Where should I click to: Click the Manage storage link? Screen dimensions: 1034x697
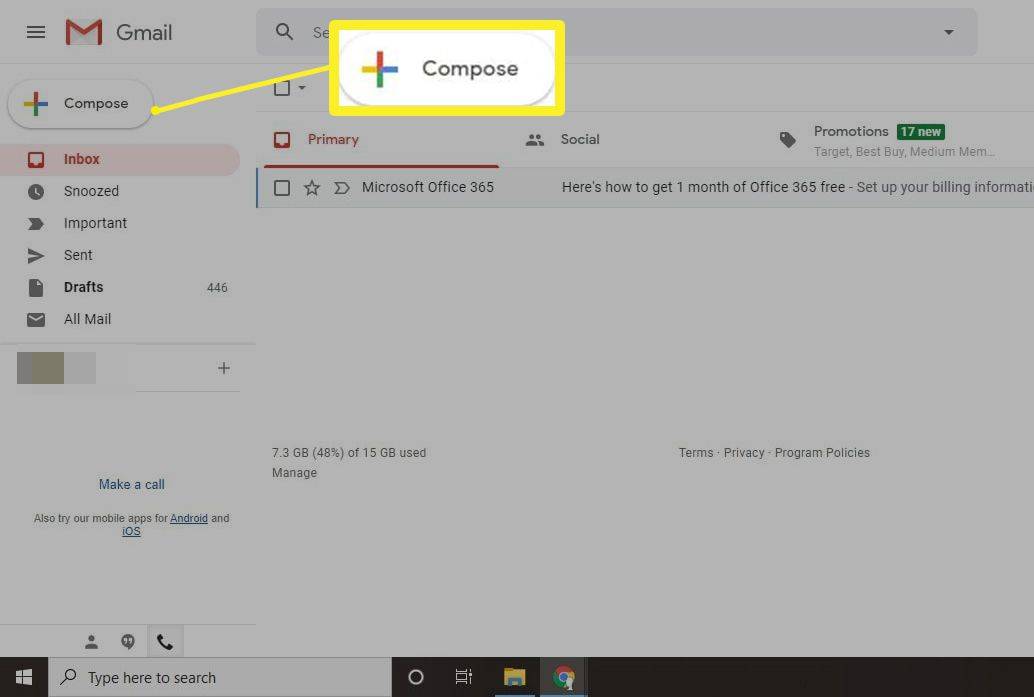pos(294,473)
